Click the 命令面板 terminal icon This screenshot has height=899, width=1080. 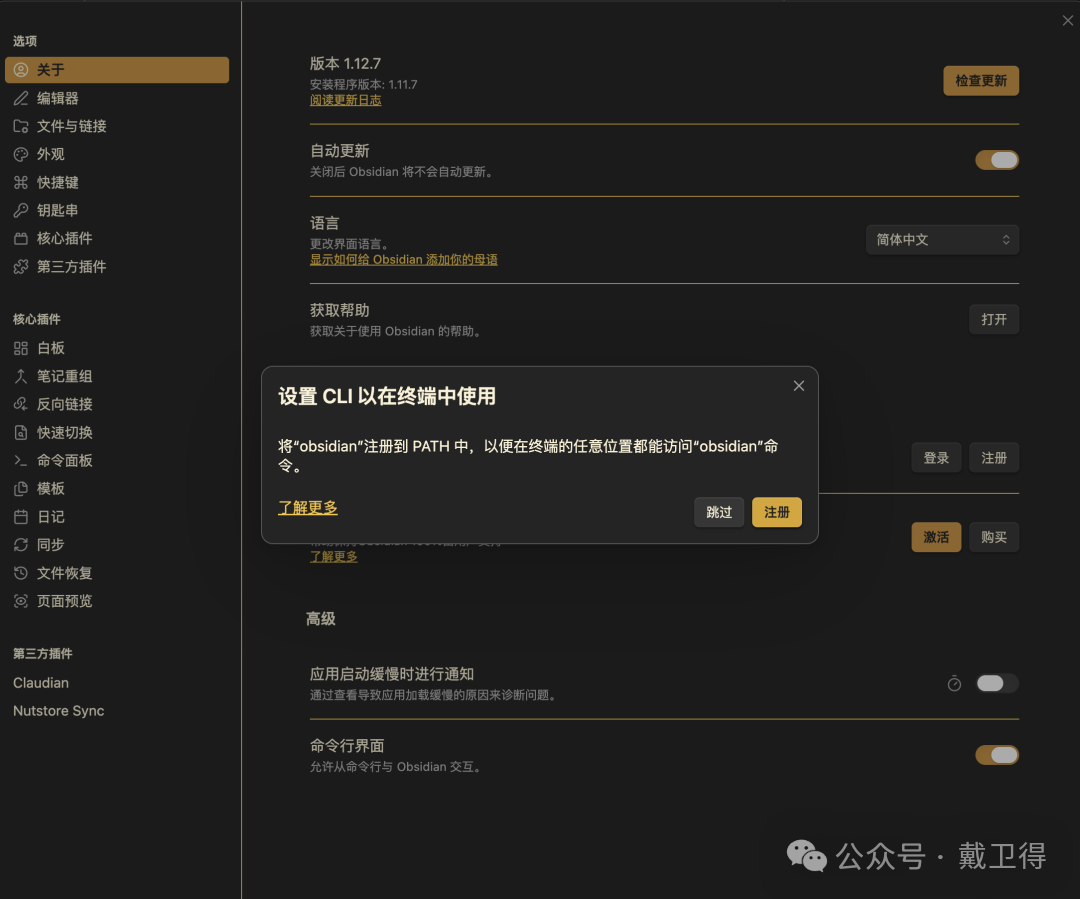click(x=21, y=460)
